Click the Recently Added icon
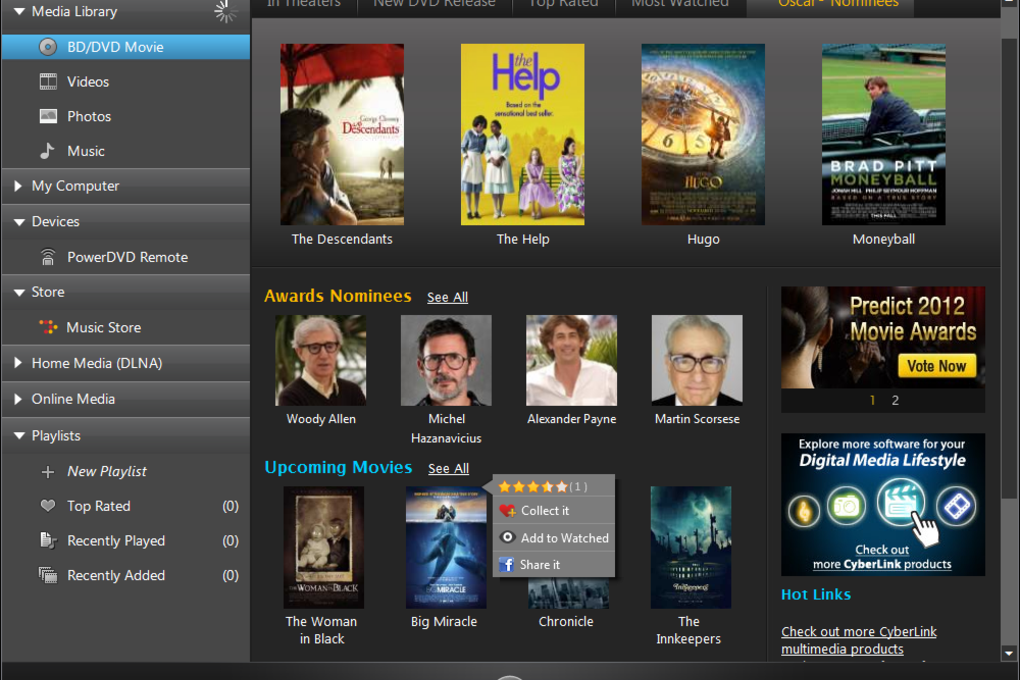The height and width of the screenshot is (680, 1020). point(48,575)
